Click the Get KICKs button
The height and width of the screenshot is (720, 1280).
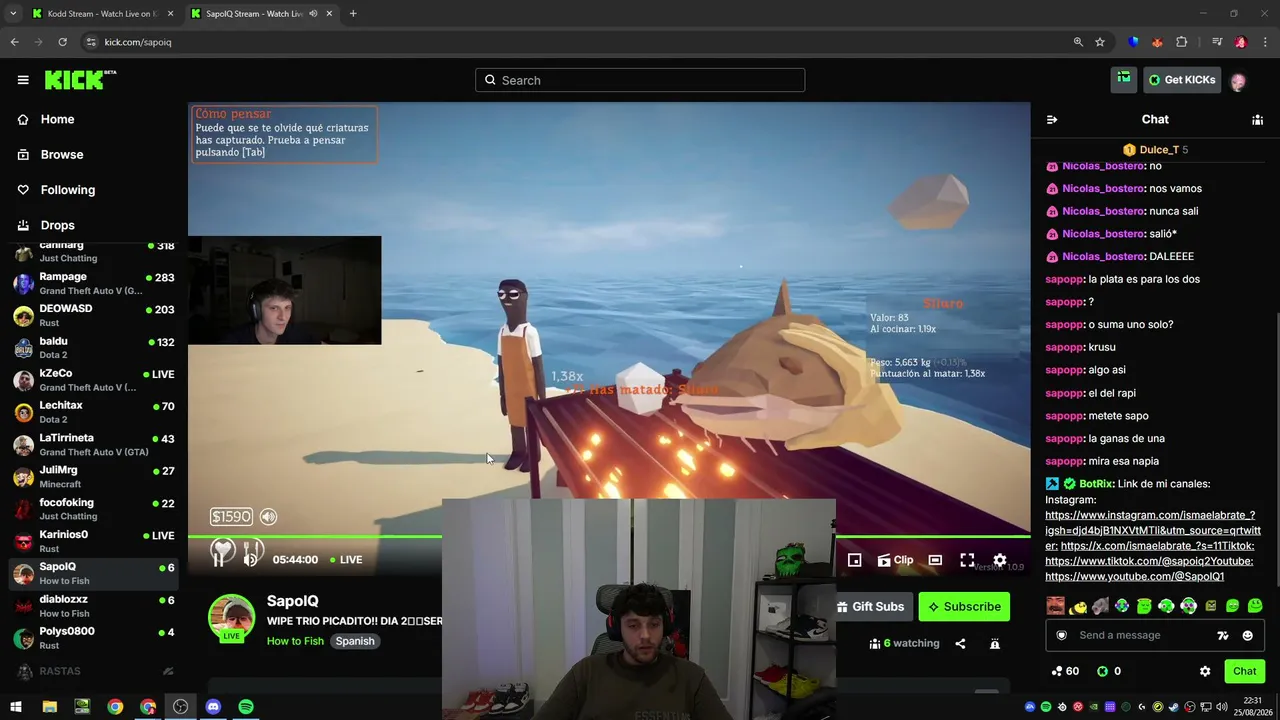(x=1182, y=80)
